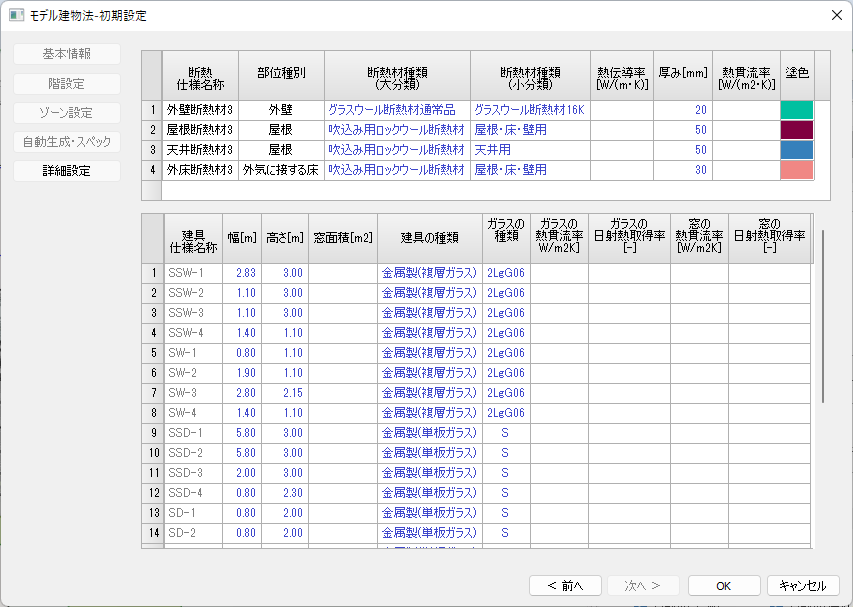Open the pink swatch for 外床断熱材3
853x607 pixels.
point(796,170)
